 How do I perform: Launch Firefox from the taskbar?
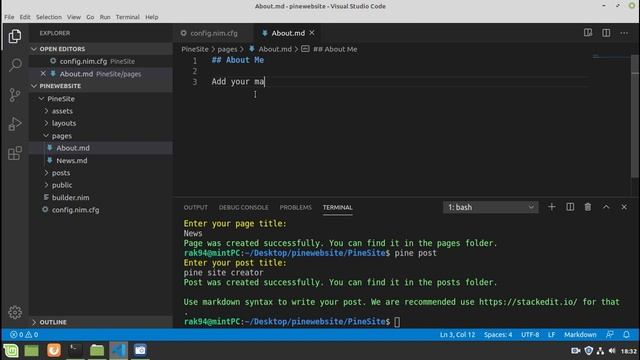pos(53,350)
